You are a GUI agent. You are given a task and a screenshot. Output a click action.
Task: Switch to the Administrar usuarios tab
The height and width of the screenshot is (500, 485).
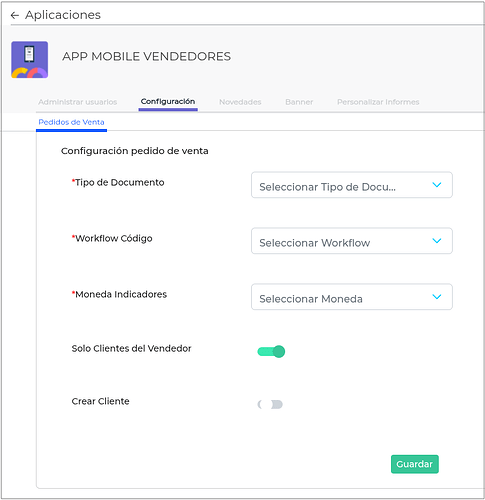coord(78,102)
